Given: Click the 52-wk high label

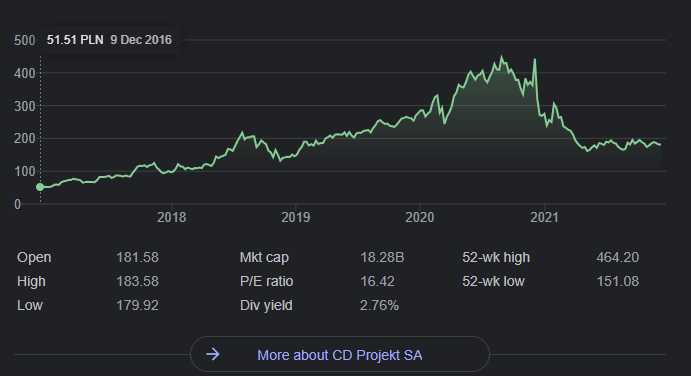Looking at the screenshot, I should tap(496, 257).
